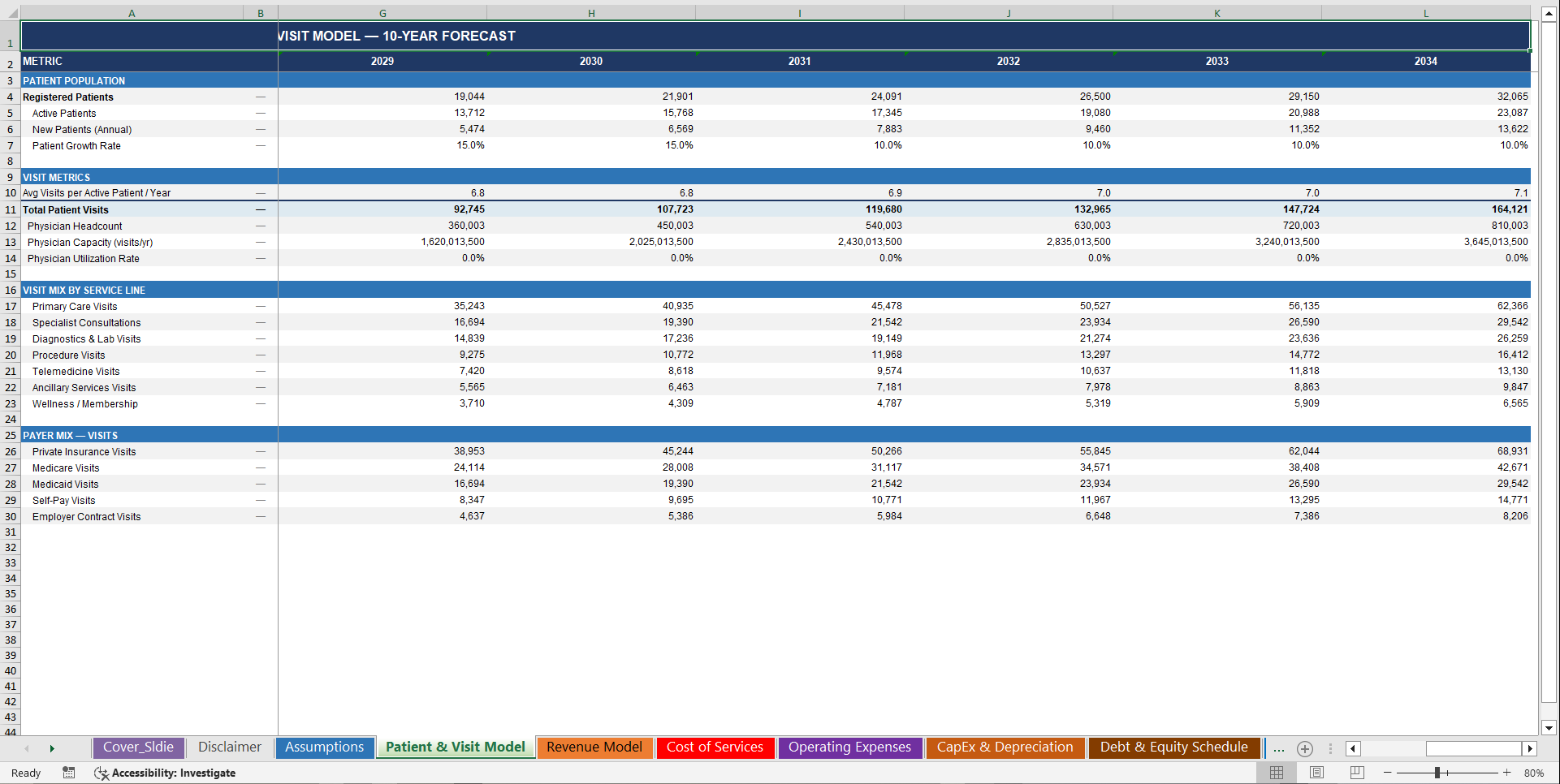Select column K by its header
The width and height of the screenshot is (1560, 784).
pyautogui.click(x=1217, y=12)
